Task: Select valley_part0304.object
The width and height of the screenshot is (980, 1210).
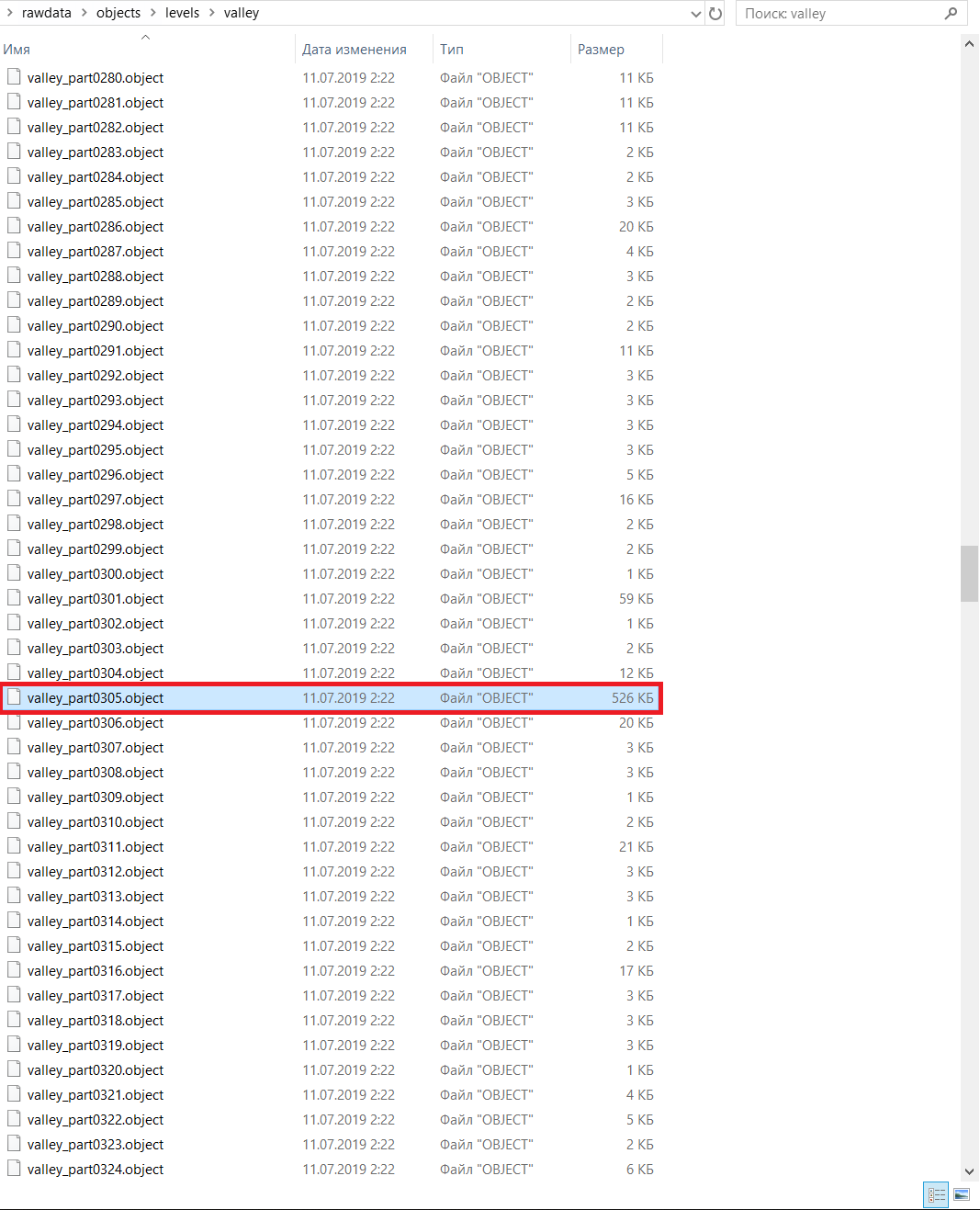Action: [96, 673]
